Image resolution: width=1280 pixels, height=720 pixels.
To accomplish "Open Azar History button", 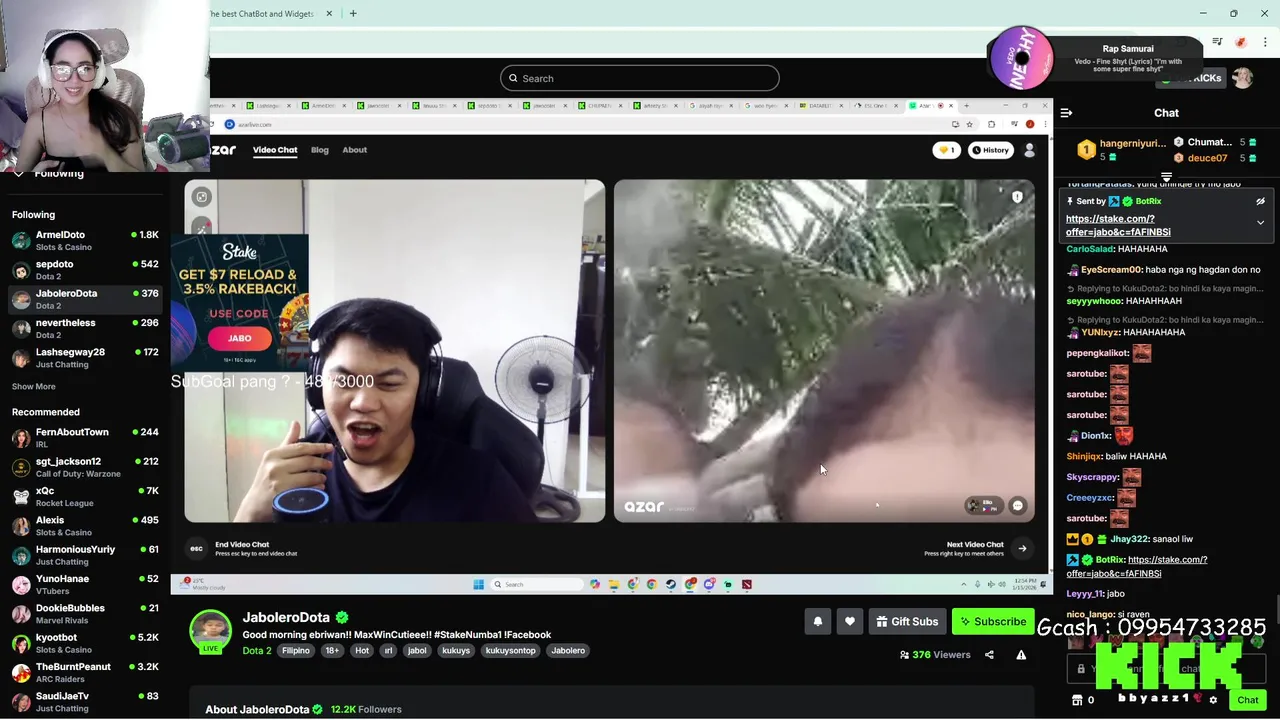I will [990, 150].
